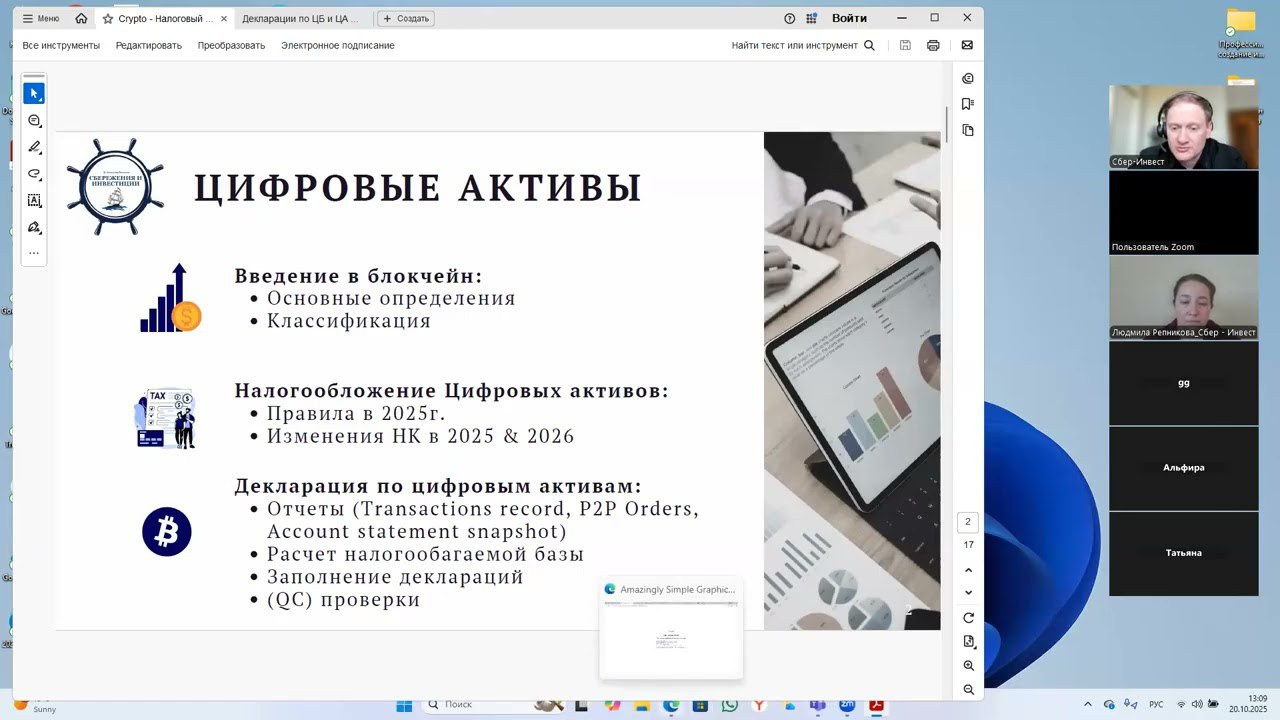Switch to the Декларации по ЦБ tab
The height and width of the screenshot is (720, 1280).
300,18
